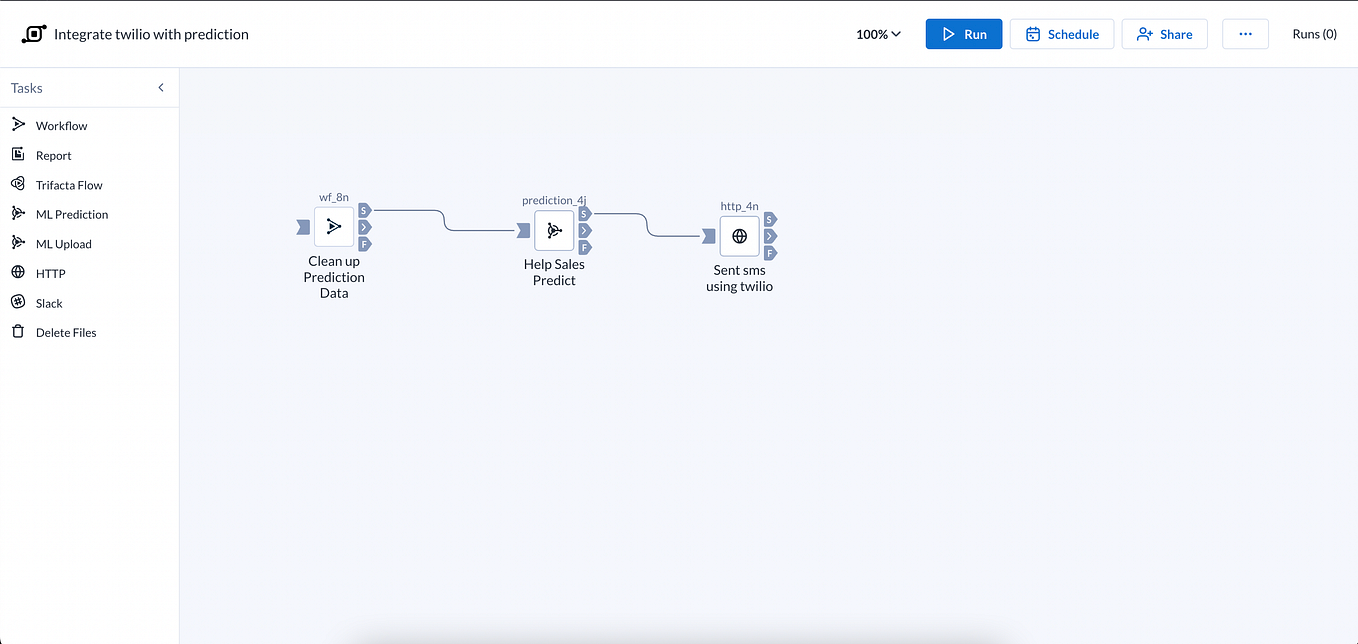
Task: Select the Trifacta Flow icon in the sidebar
Action: (x=19, y=184)
